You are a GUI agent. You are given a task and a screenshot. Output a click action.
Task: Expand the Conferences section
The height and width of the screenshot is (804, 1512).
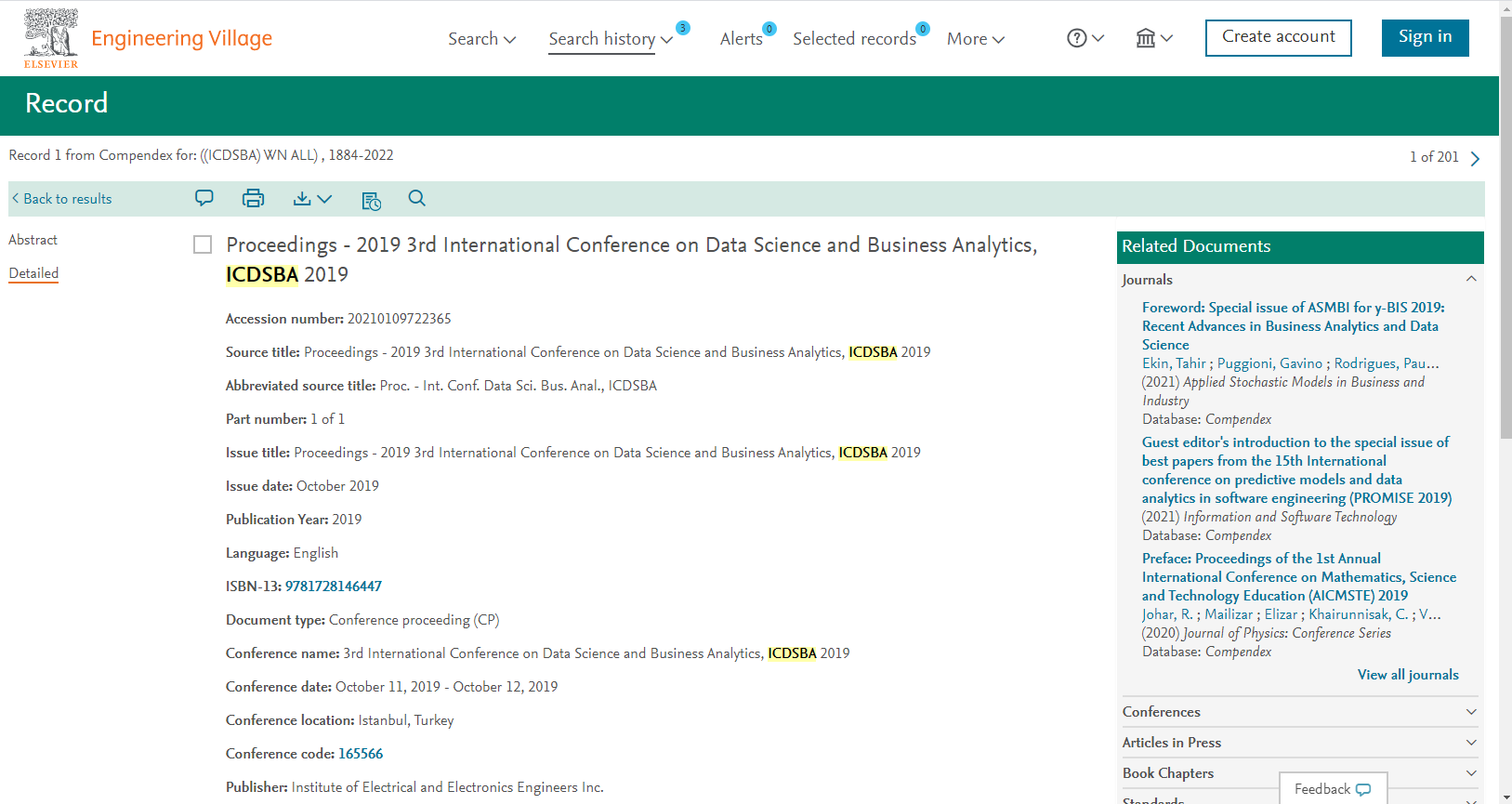[x=1471, y=712]
